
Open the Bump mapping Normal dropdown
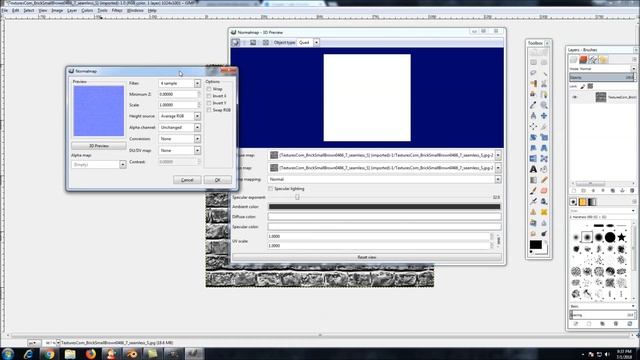(x=384, y=179)
